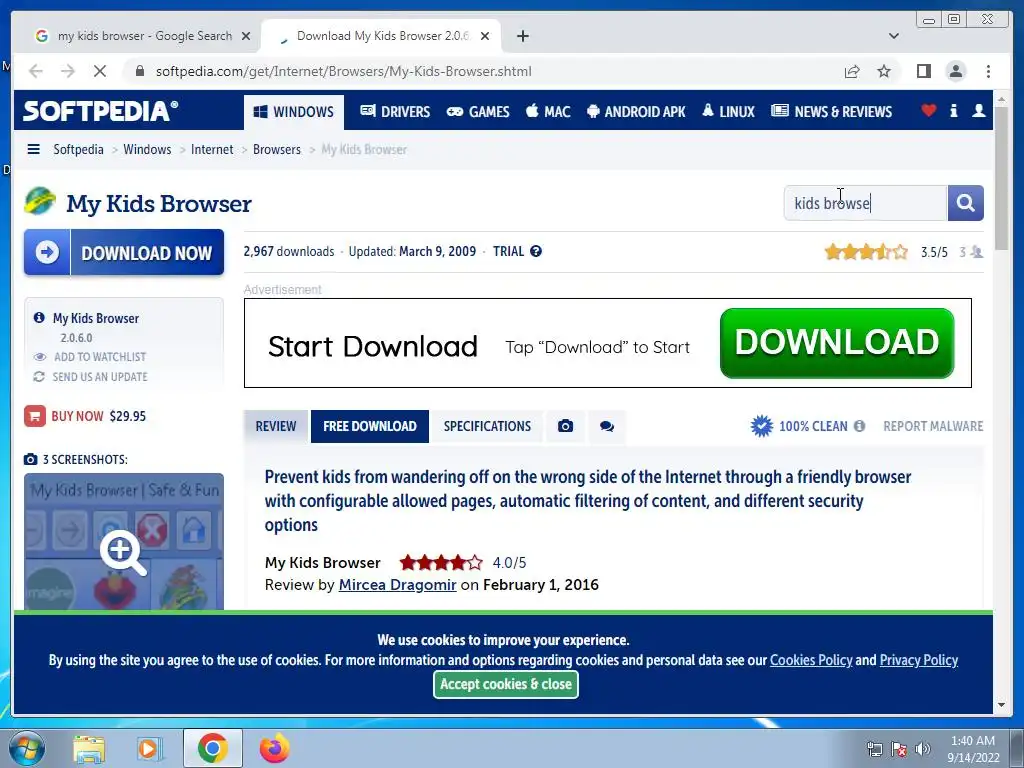This screenshot has width=1024, height=768.
Task: Toggle Chrome side panel icon
Action: click(923, 71)
